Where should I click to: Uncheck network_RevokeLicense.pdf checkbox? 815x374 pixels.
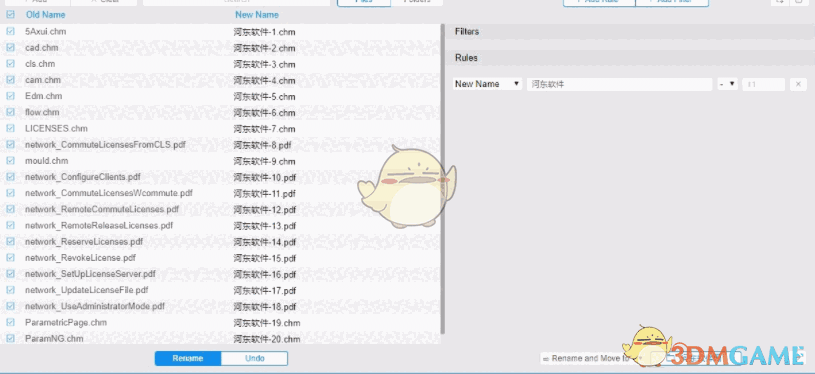pyautogui.click(x=10, y=258)
